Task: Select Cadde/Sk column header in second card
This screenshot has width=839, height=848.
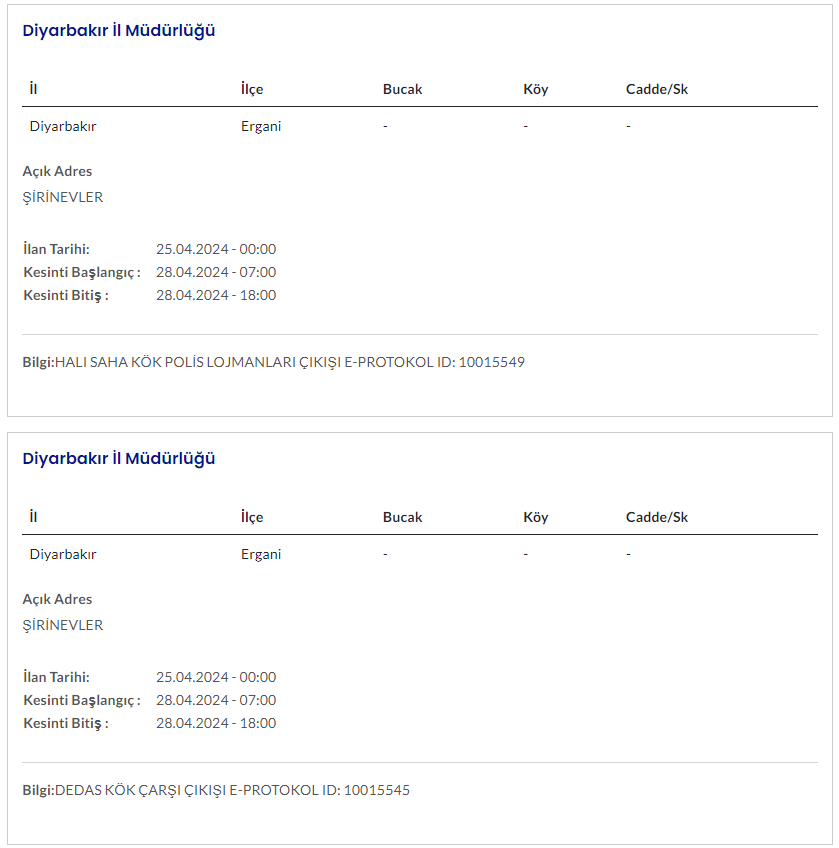Action: pos(656,517)
